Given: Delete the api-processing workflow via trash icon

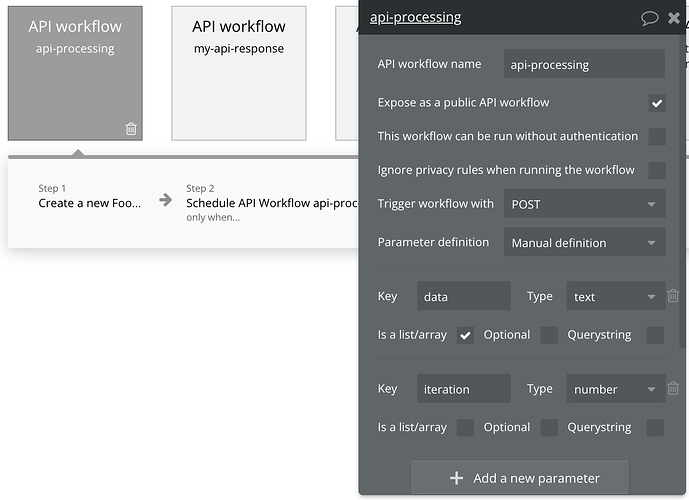Looking at the screenshot, I should coord(131,129).
